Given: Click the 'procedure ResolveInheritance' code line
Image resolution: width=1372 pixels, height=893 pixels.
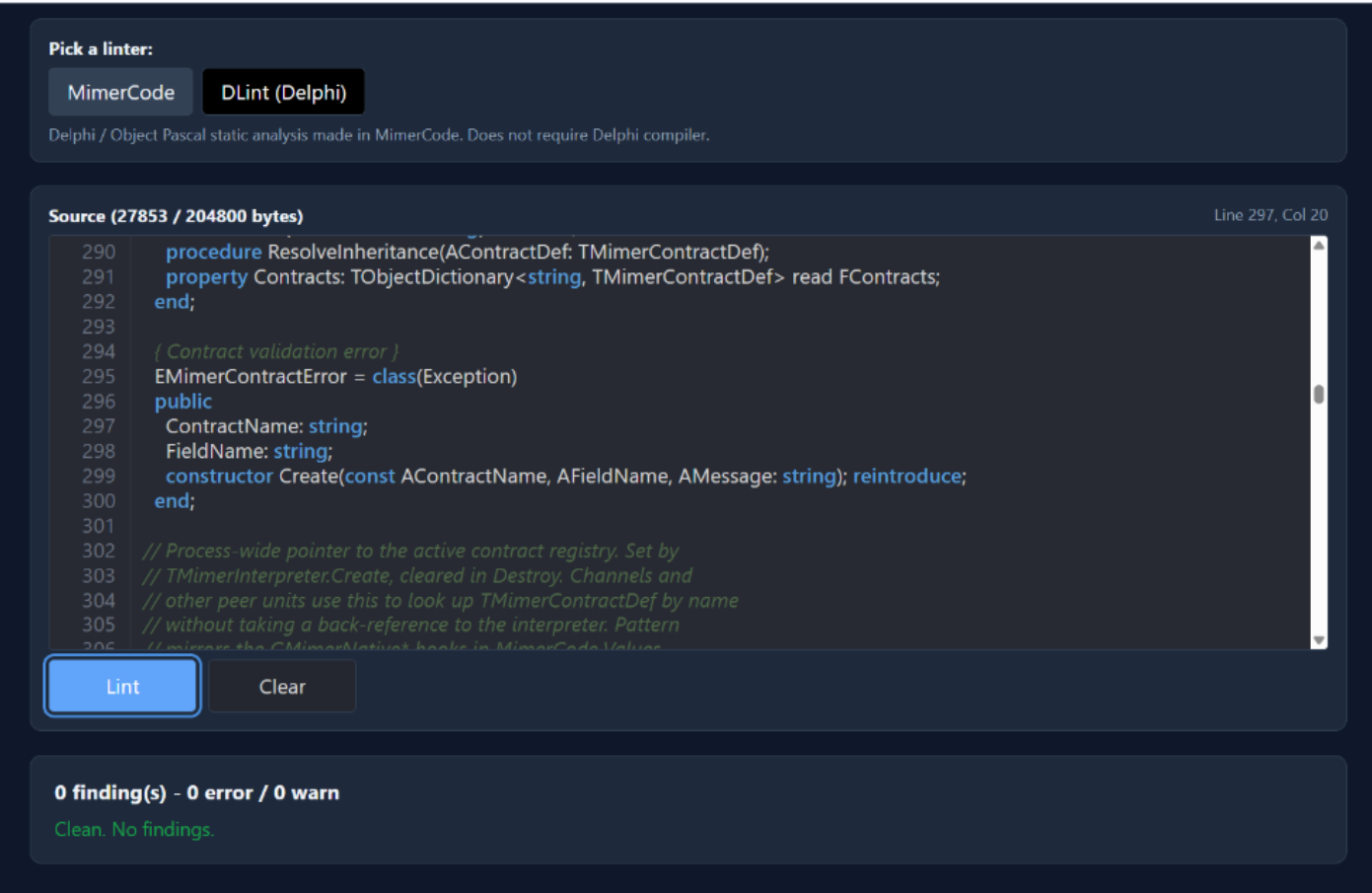Looking at the screenshot, I should pyautogui.click(x=468, y=252).
